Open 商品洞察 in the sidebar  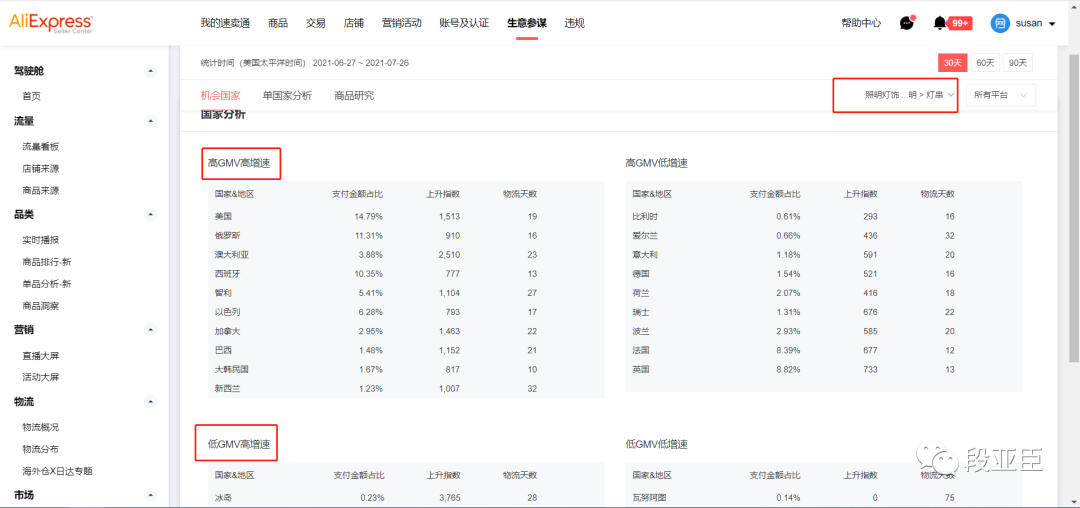pos(41,306)
